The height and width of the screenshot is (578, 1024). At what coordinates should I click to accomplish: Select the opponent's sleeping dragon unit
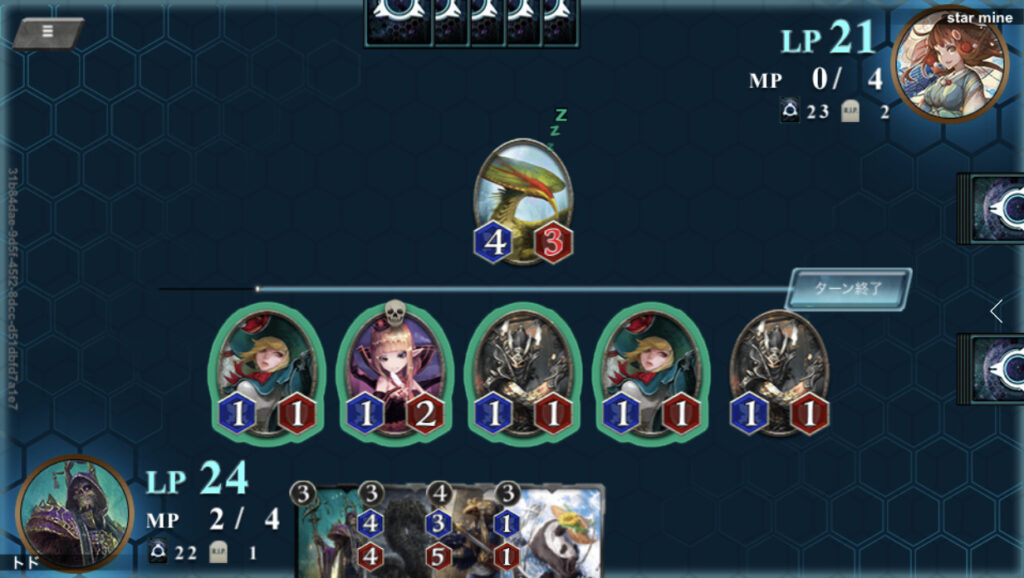pyautogui.click(x=523, y=201)
